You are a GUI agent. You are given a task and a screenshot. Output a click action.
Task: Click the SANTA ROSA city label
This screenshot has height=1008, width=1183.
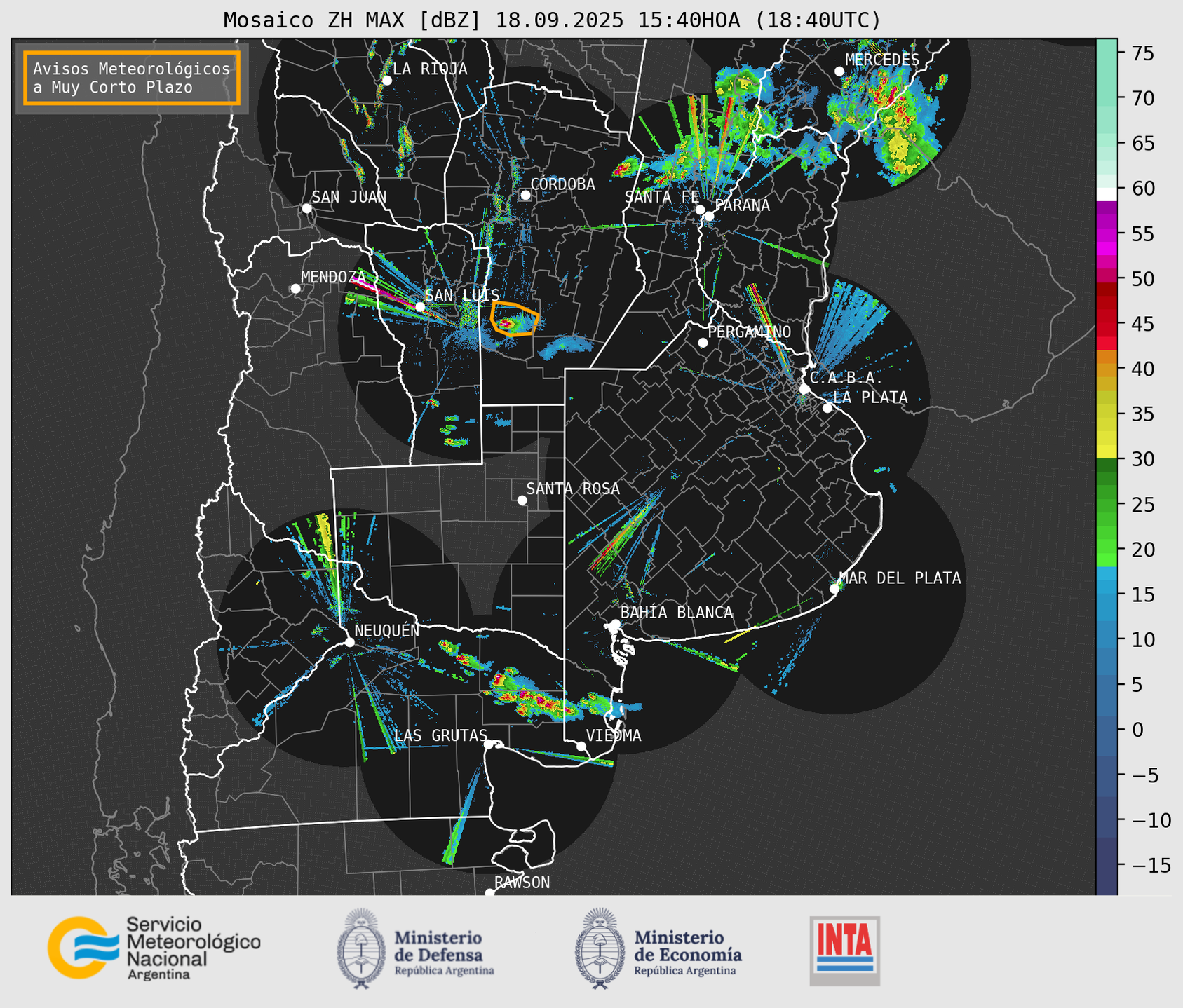pos(573,489)
